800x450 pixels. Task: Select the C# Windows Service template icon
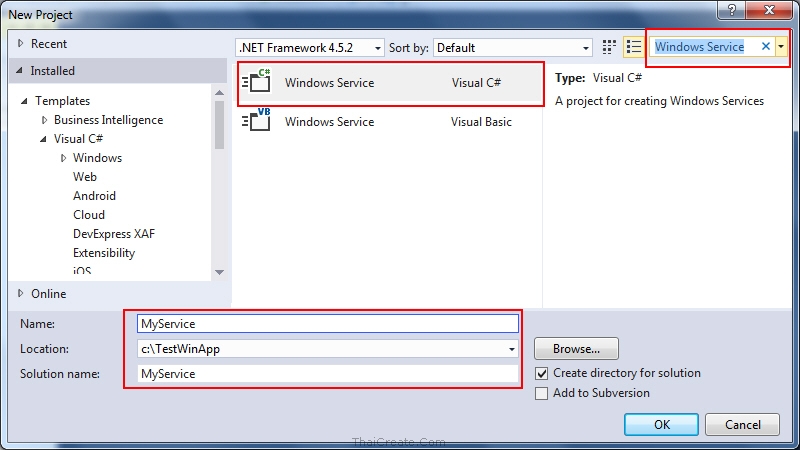[x=258, y=83]
